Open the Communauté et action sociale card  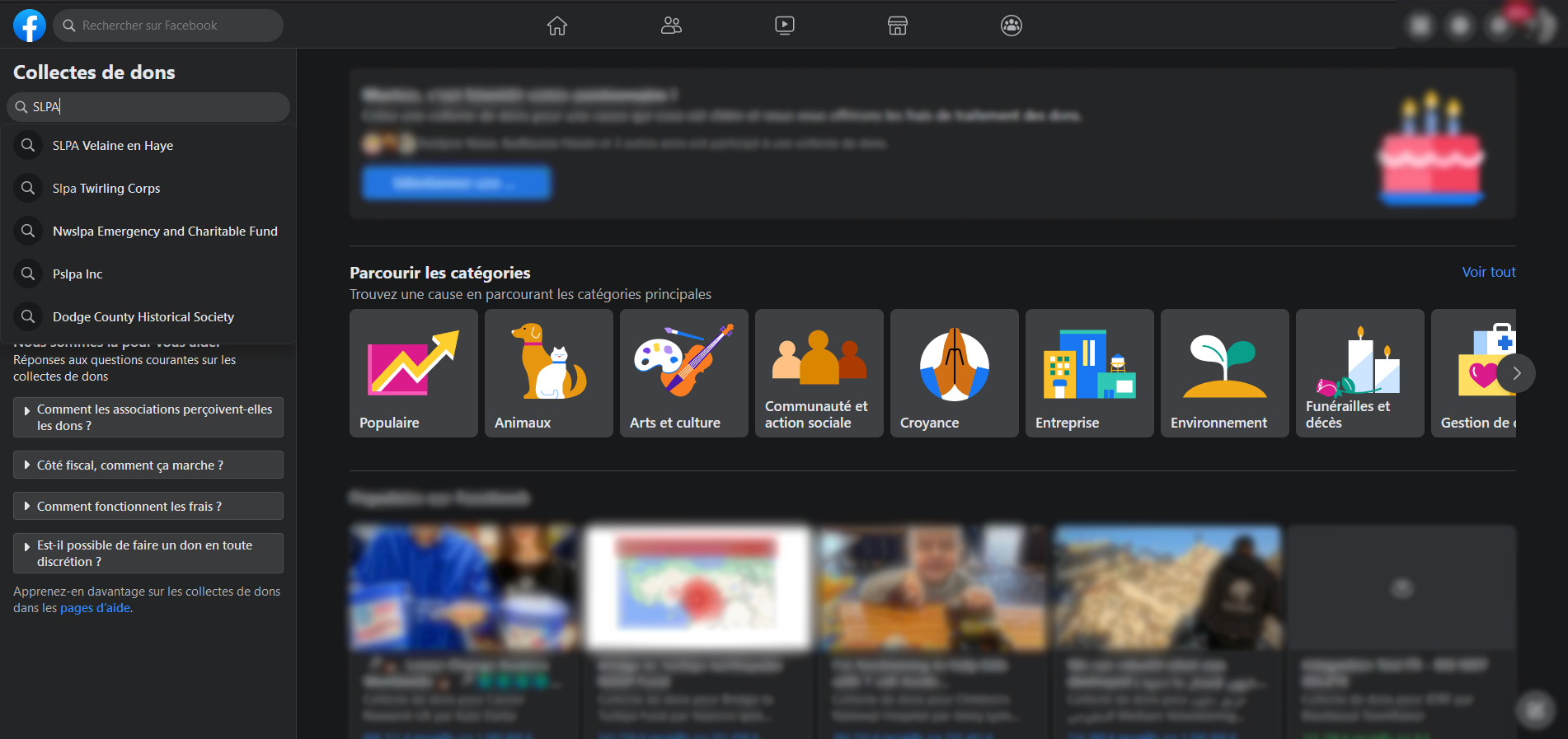[819, 373]
